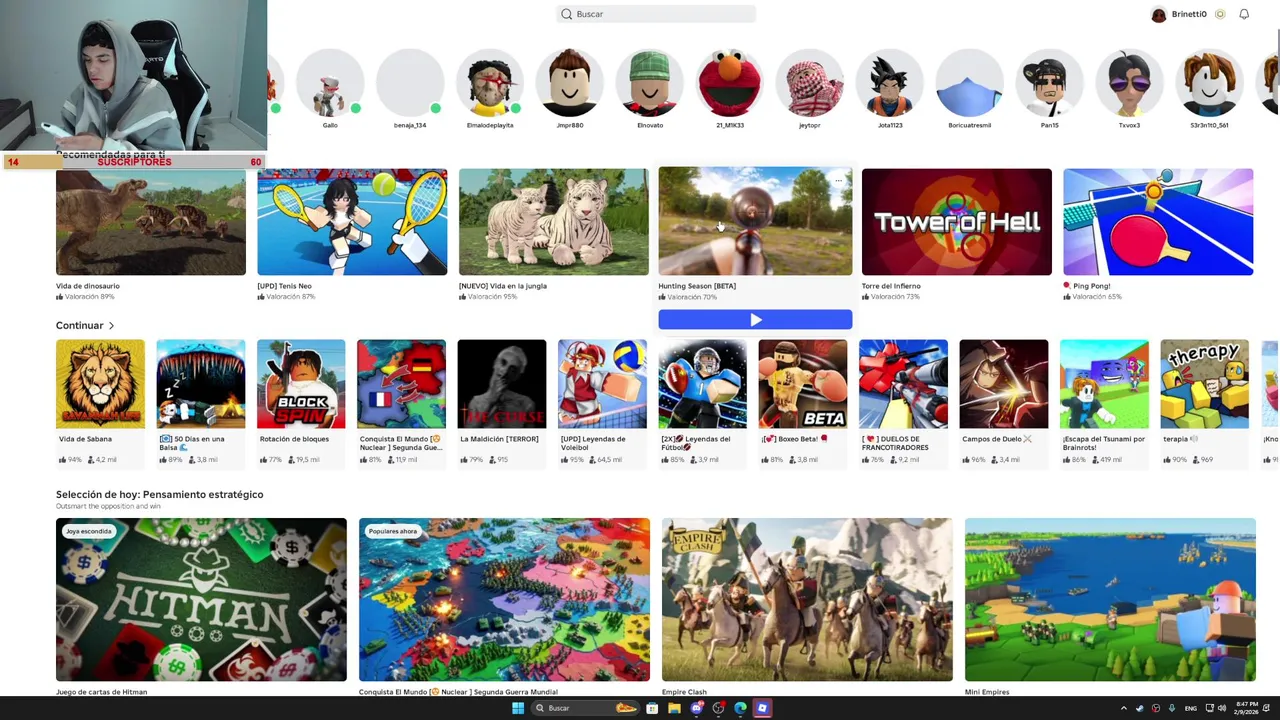This screenshot has height=720, width=1280.
Task: Play Hunting Season with the blue play button
Action: coord(755,319)
